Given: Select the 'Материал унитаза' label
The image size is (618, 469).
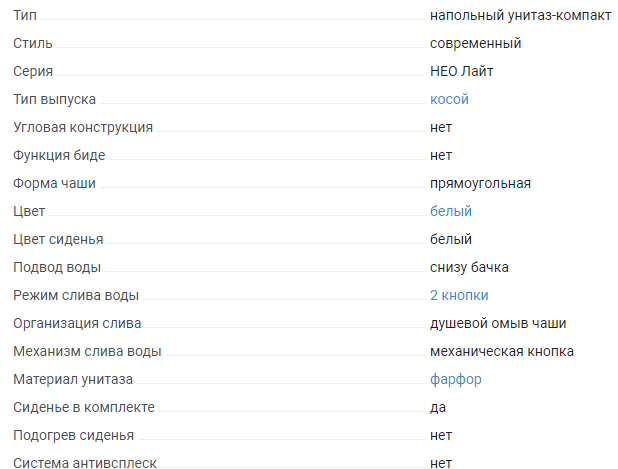Looking at the screenshot, I should [x=73, y=379].
